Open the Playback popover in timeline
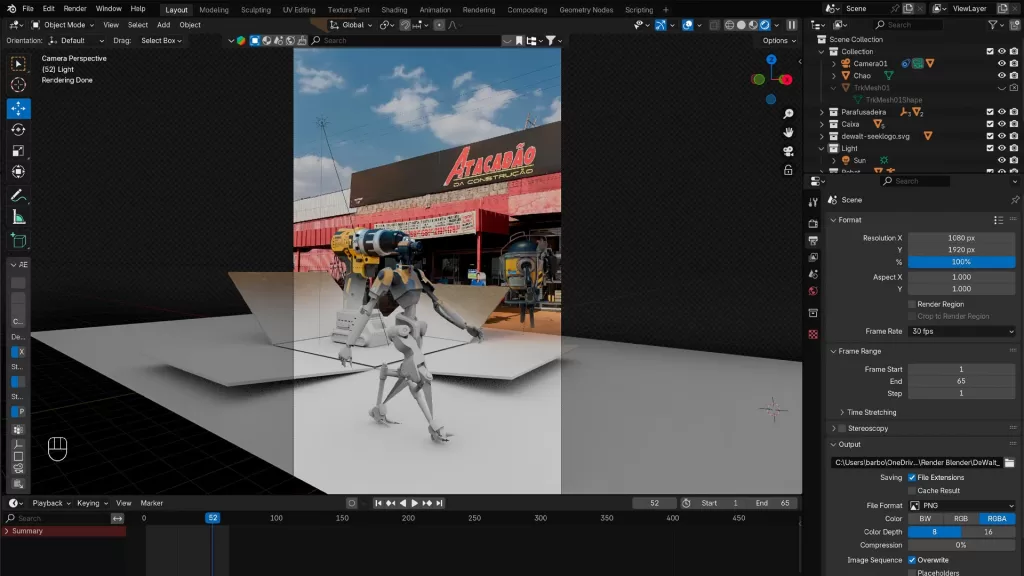 [x=51, y=503]
